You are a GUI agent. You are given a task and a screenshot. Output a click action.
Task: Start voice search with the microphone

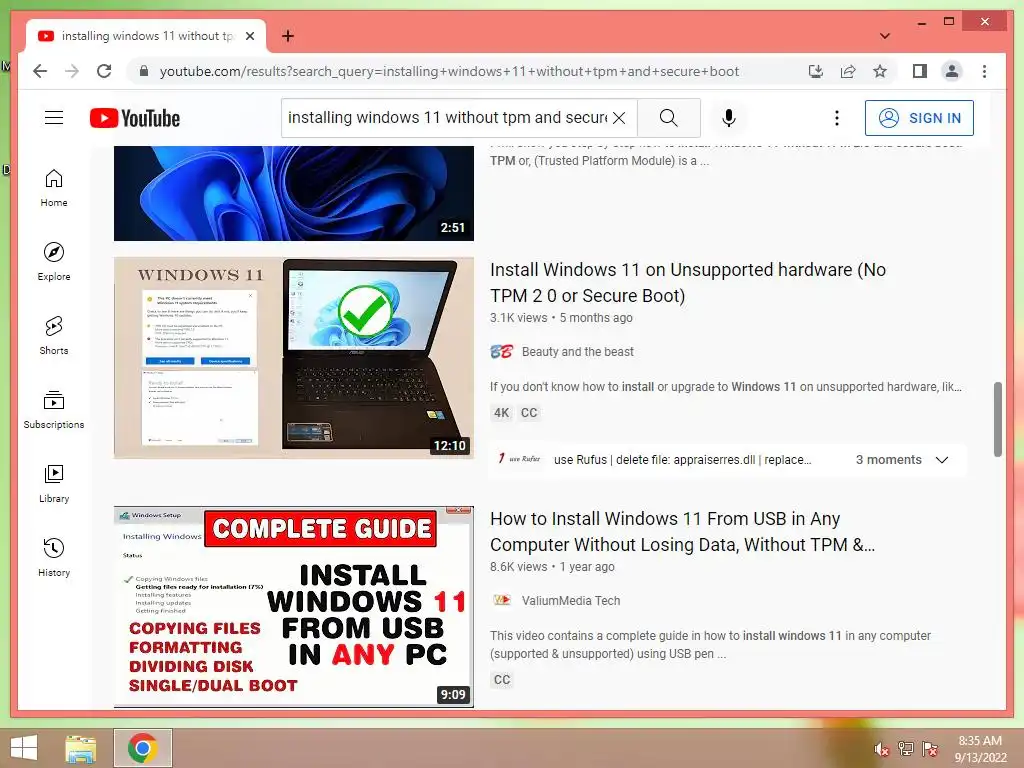point(729,118)
